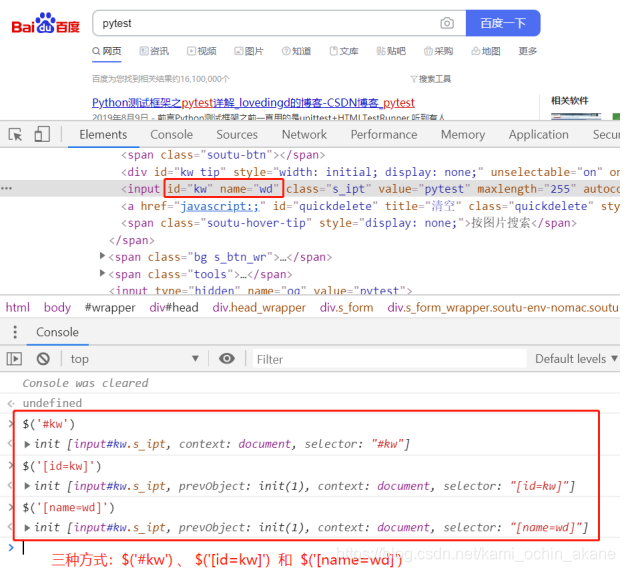Expand the $('[id=kw]') init result
The height and width of the screenshot is (572, 625).
(x=27, y=486)
